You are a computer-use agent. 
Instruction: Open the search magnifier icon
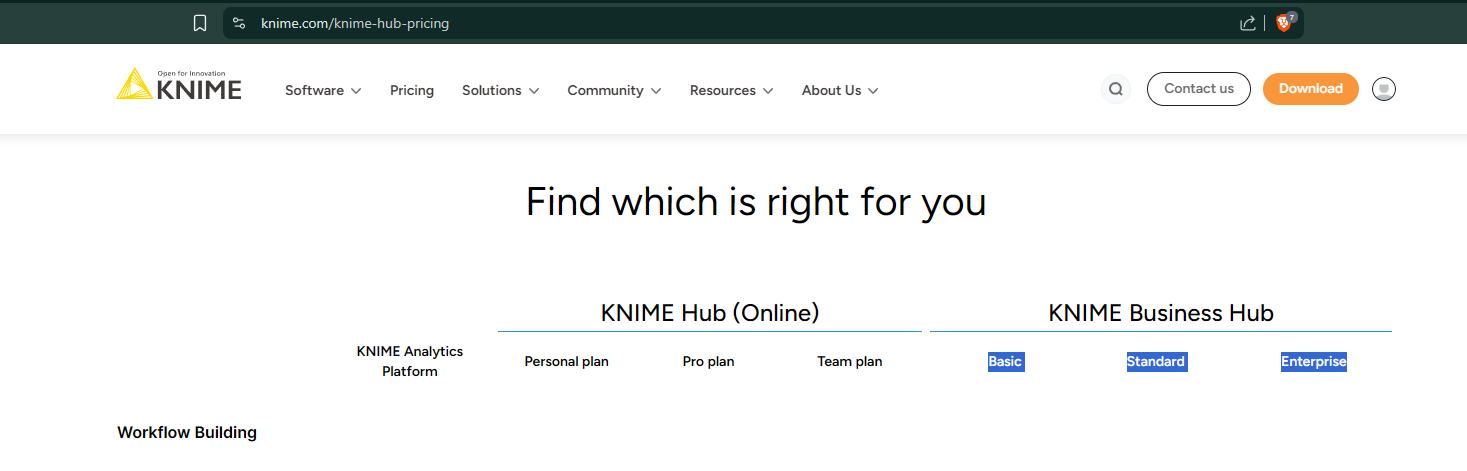(x=1116, y=89)
